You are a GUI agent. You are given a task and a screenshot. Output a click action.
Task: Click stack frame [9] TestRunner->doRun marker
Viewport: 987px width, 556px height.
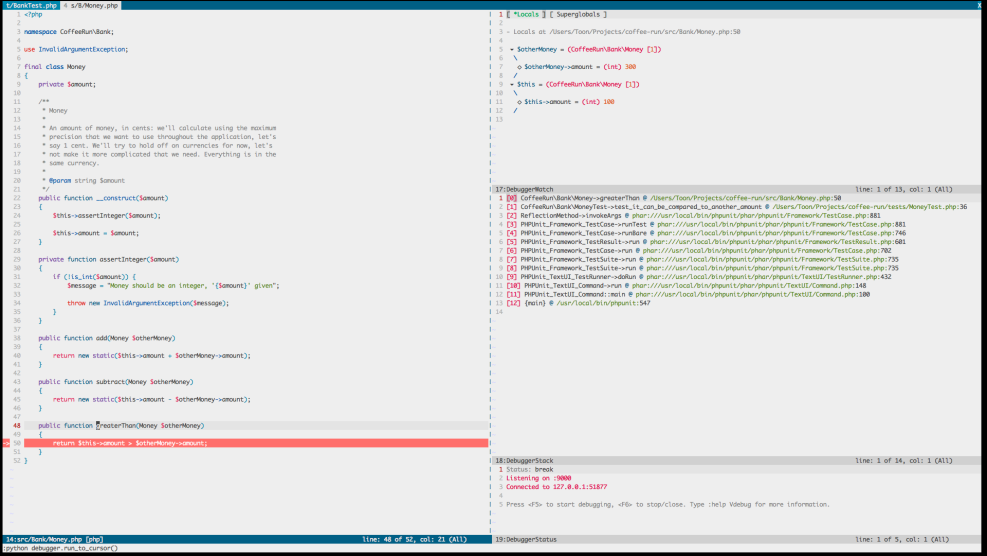512,276
